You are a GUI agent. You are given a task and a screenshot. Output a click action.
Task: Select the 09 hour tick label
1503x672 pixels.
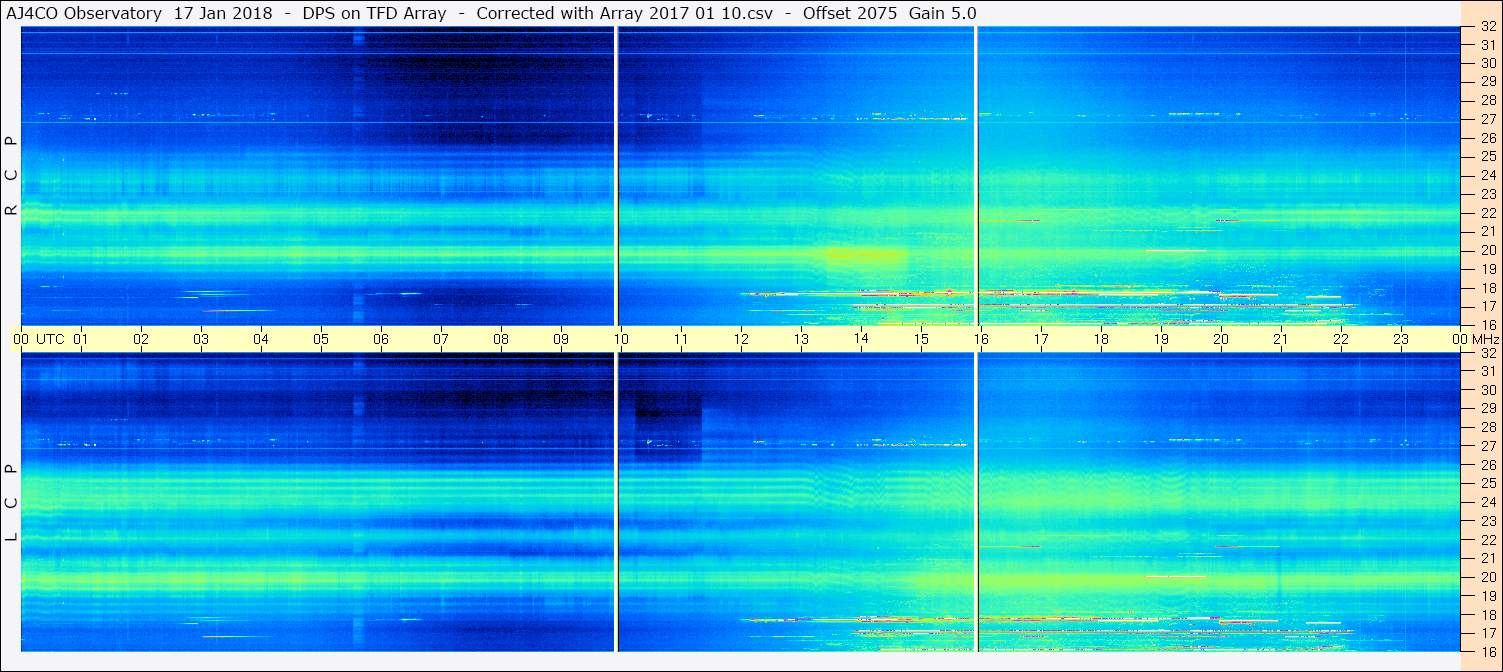pyautogui.click(x=561, y=339)
